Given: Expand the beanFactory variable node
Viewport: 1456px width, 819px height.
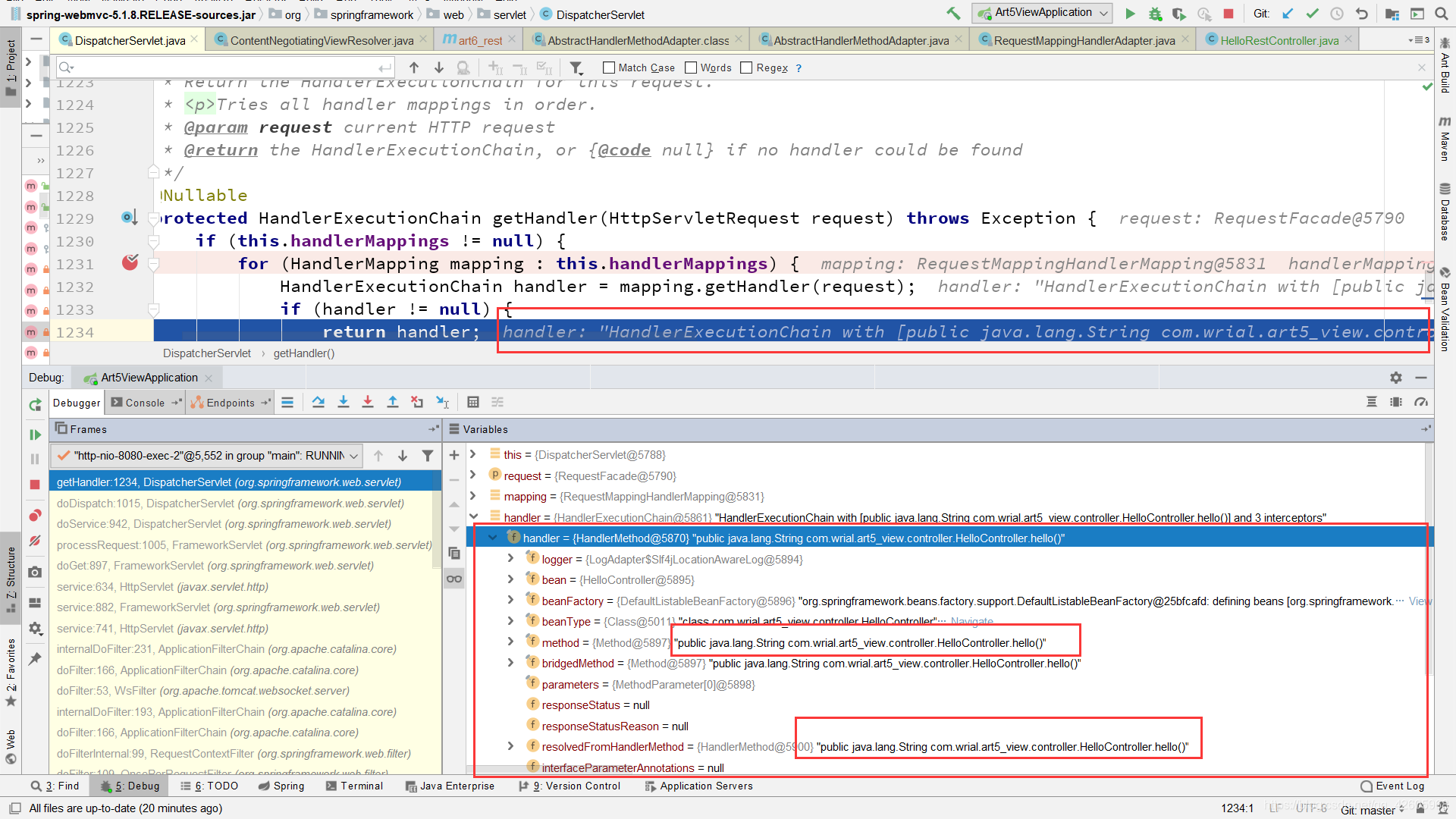Looking at the screenshot, I should (511, 601).
